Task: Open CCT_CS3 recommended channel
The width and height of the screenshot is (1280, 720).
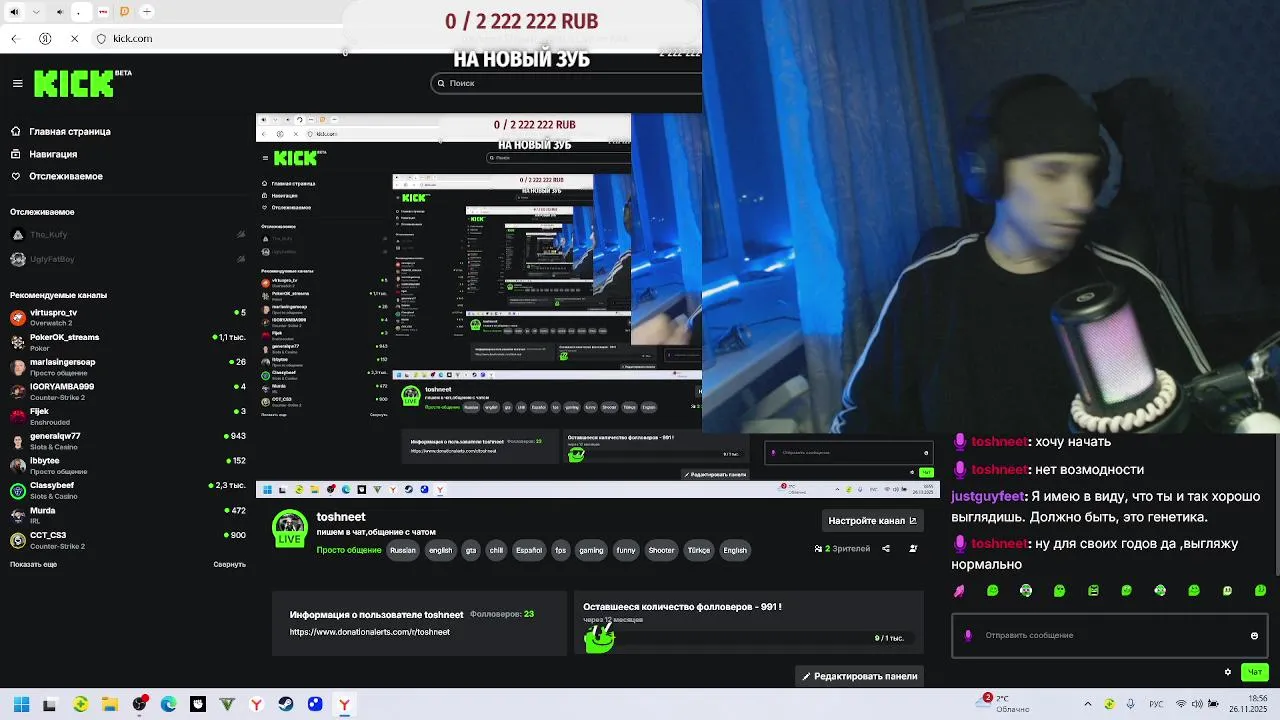Action: [x=127, y=540]
